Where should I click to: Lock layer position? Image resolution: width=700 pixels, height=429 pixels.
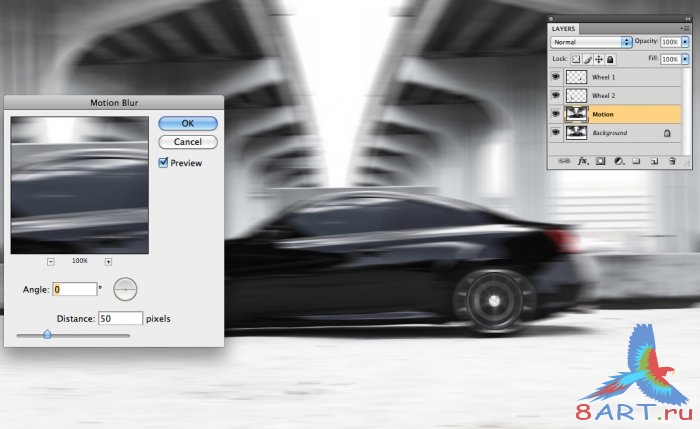599,59
